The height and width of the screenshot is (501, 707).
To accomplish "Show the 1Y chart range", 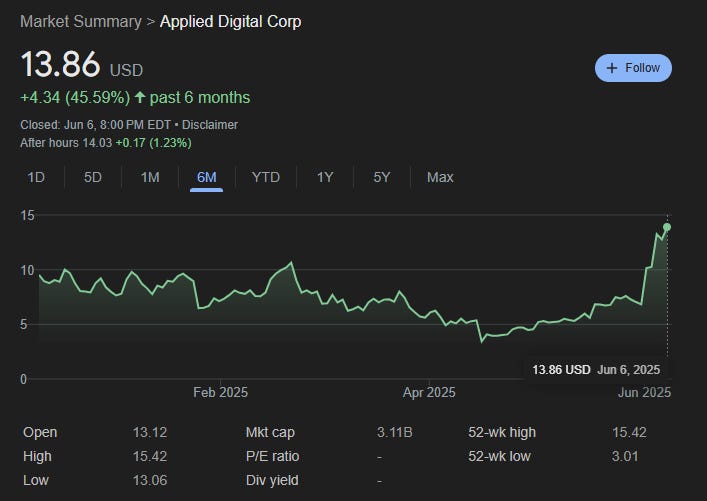I will pos(325,177).
